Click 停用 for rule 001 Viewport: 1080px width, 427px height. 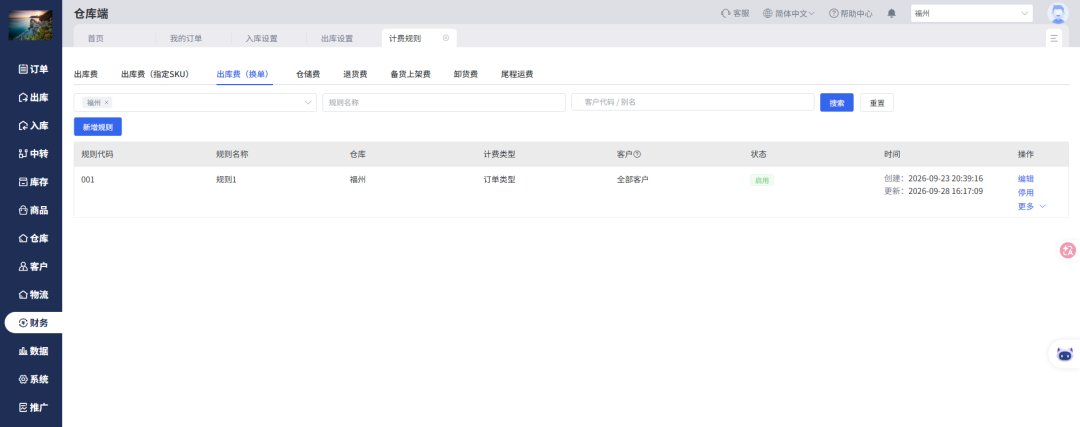point(1026,193)
